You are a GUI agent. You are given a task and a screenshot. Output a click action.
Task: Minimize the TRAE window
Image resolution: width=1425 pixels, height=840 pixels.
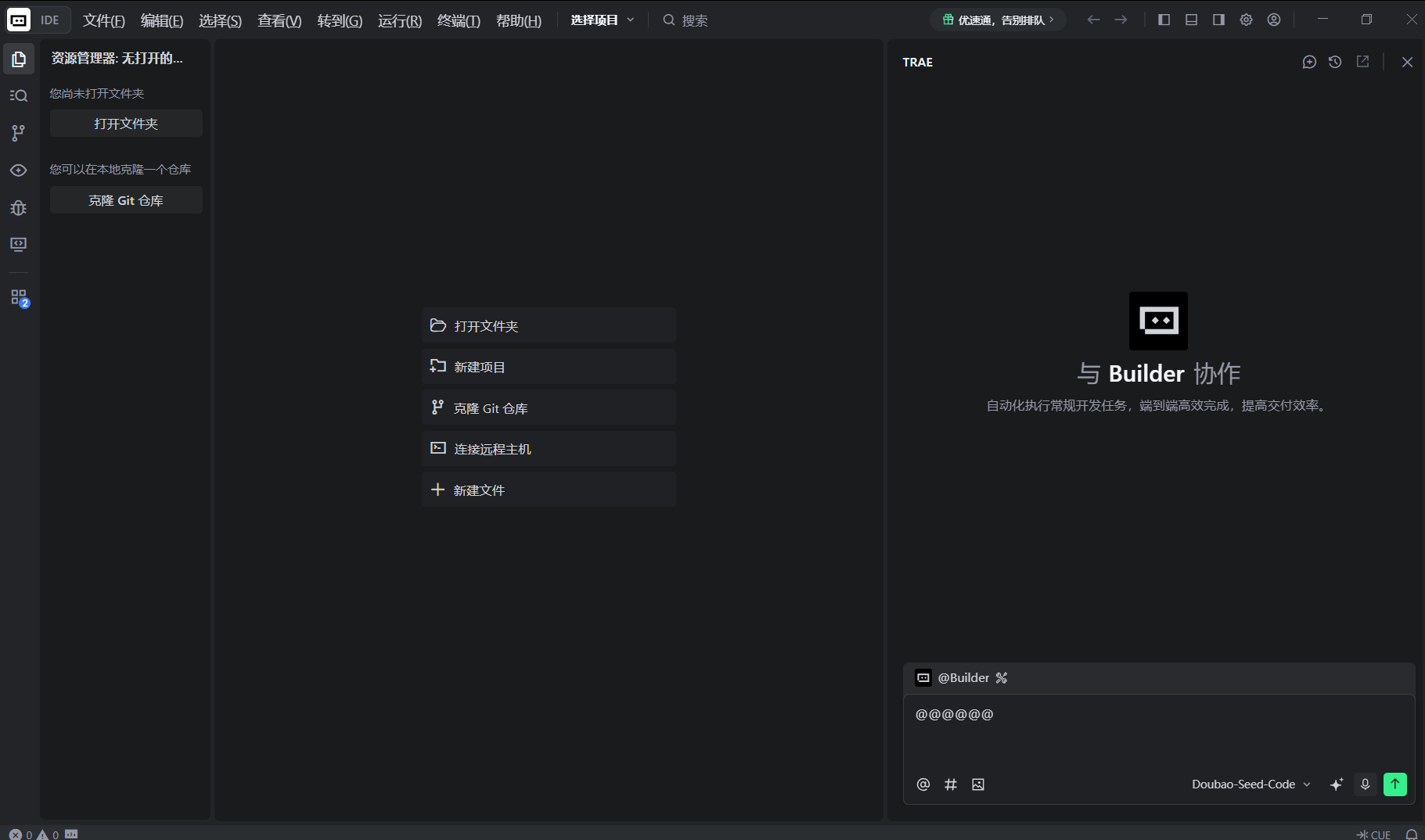(1322, 20)
